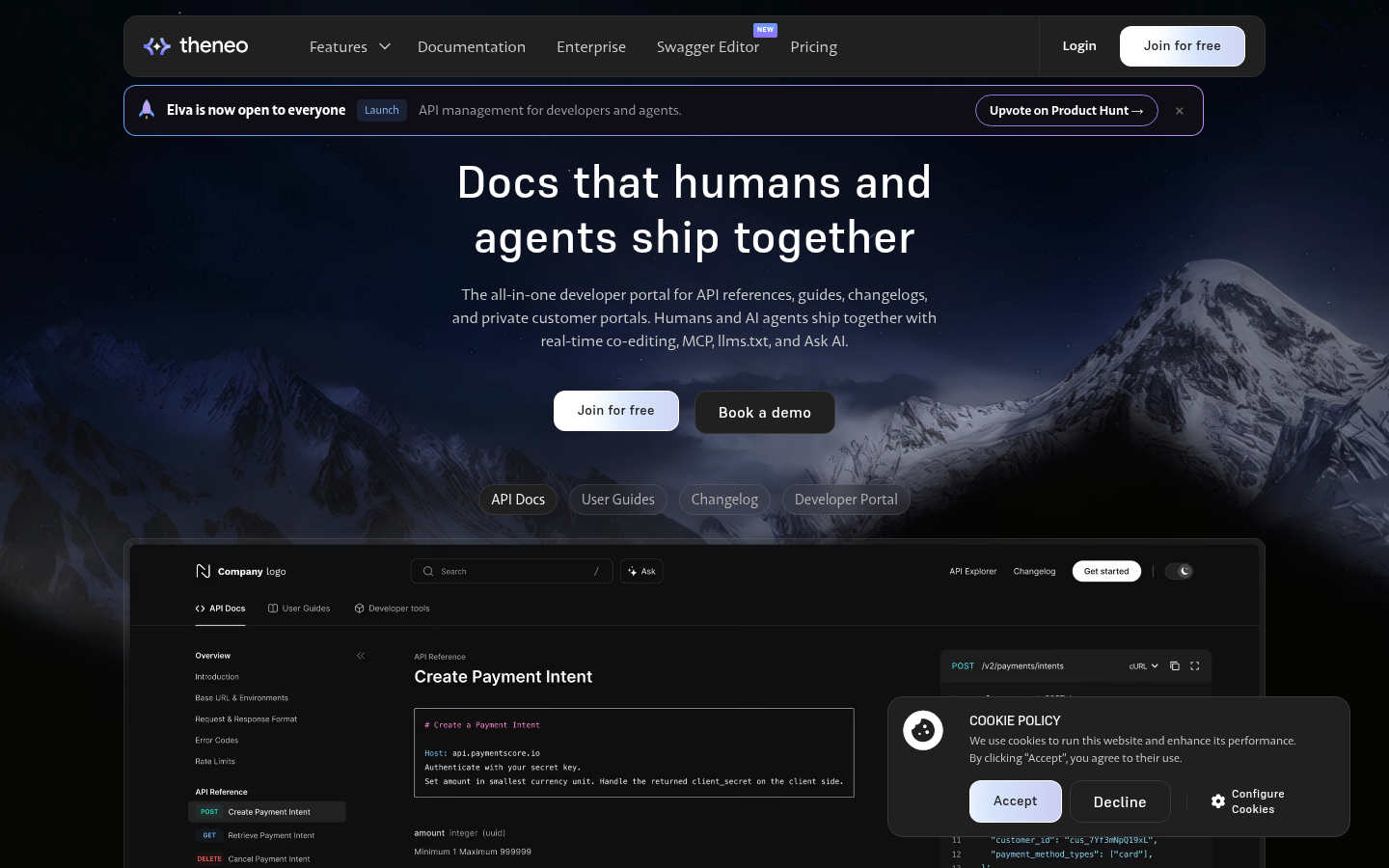Toggle dark mode switch in demo
Image resolution: width=1389 pixels, height=868 pixels.
click(1179, 571)
